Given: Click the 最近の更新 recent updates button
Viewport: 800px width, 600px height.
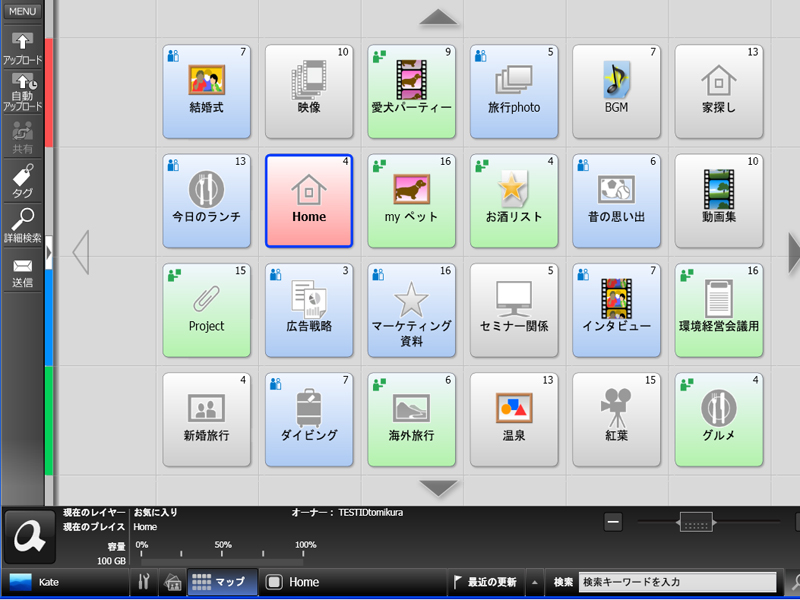Looking at the screenshot, I should (x=487, y=581).
